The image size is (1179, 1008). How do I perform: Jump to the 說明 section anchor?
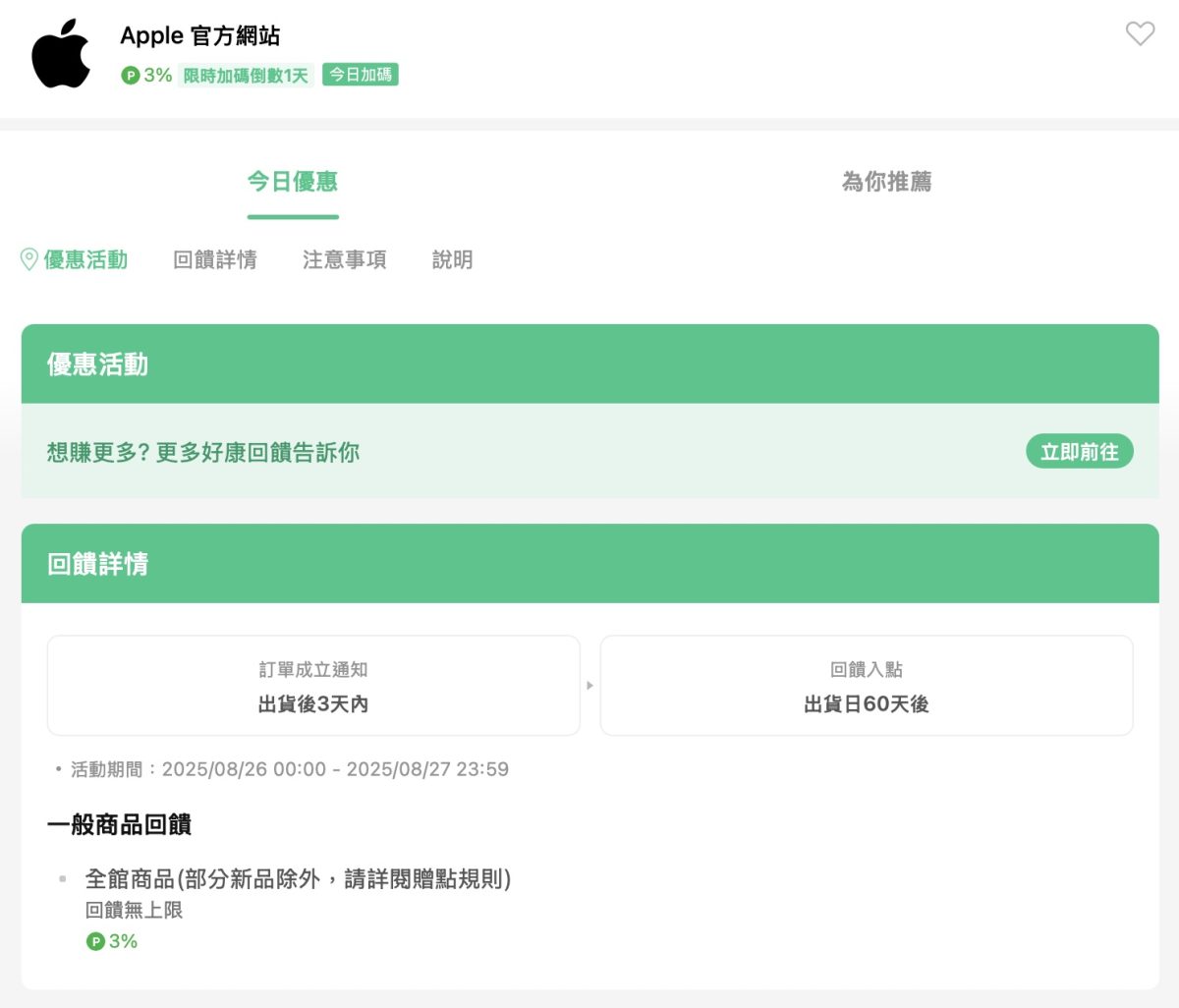453,259
